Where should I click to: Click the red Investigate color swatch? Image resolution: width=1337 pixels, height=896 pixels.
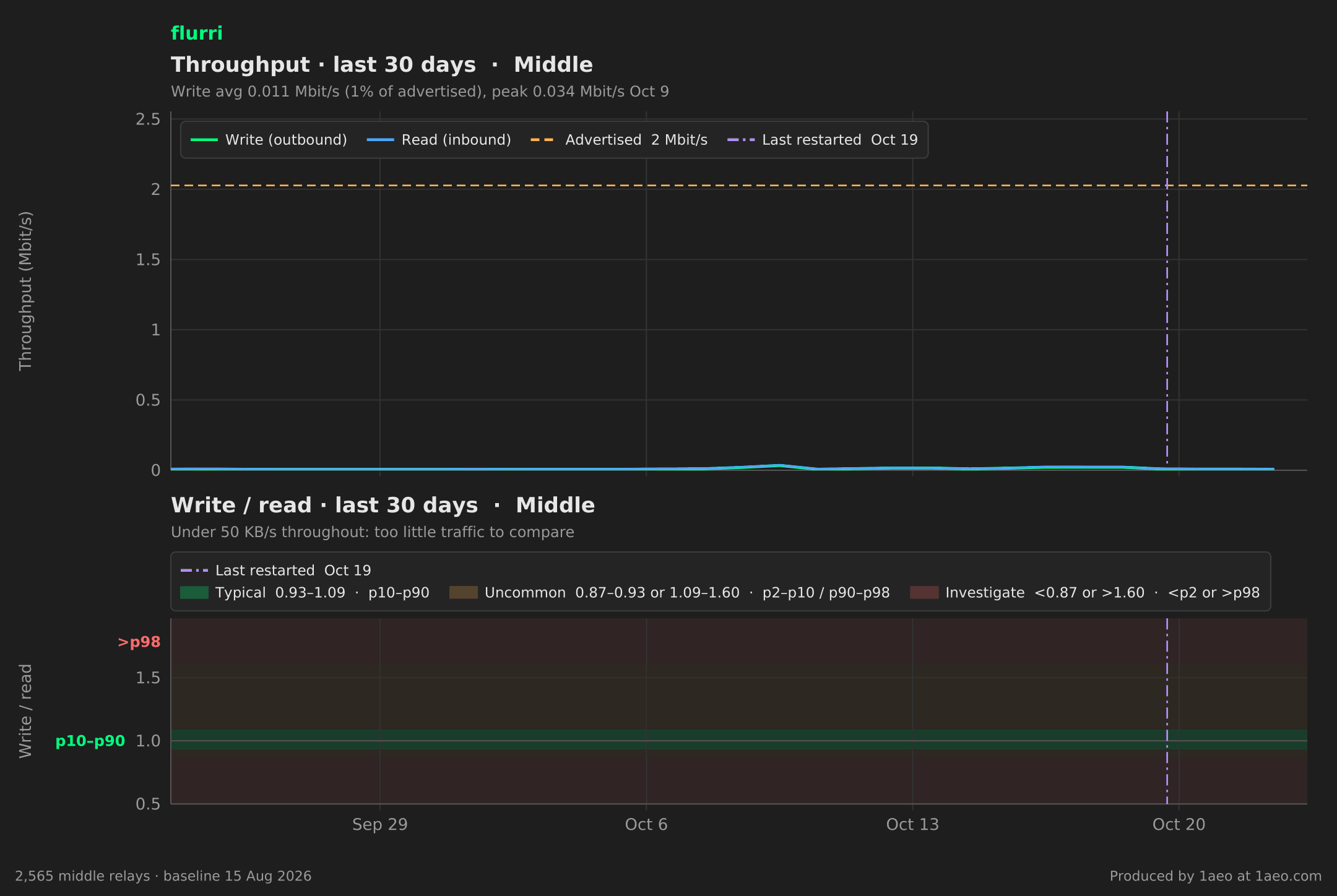point(924,593)
